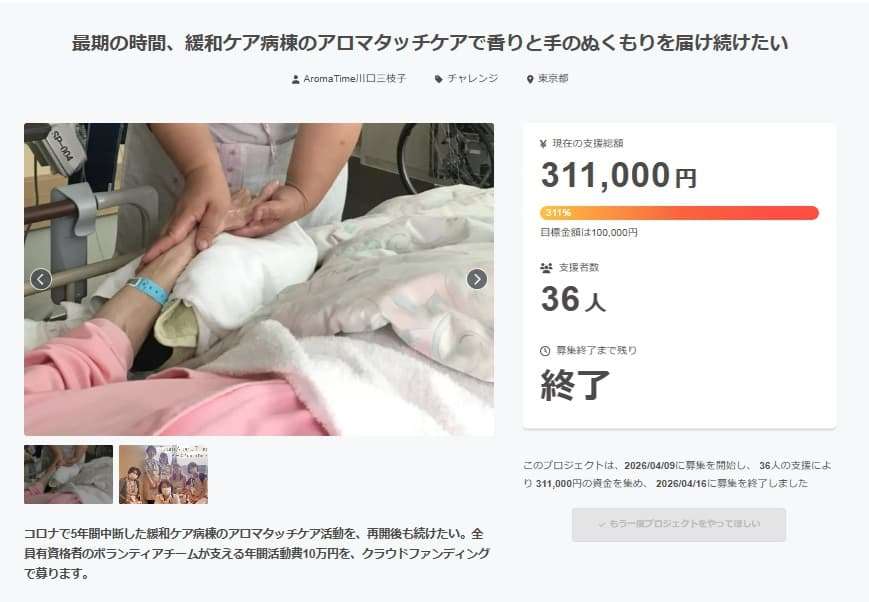Click the main hand massage photo
The image size is (869, 602).
click(259, 279)
